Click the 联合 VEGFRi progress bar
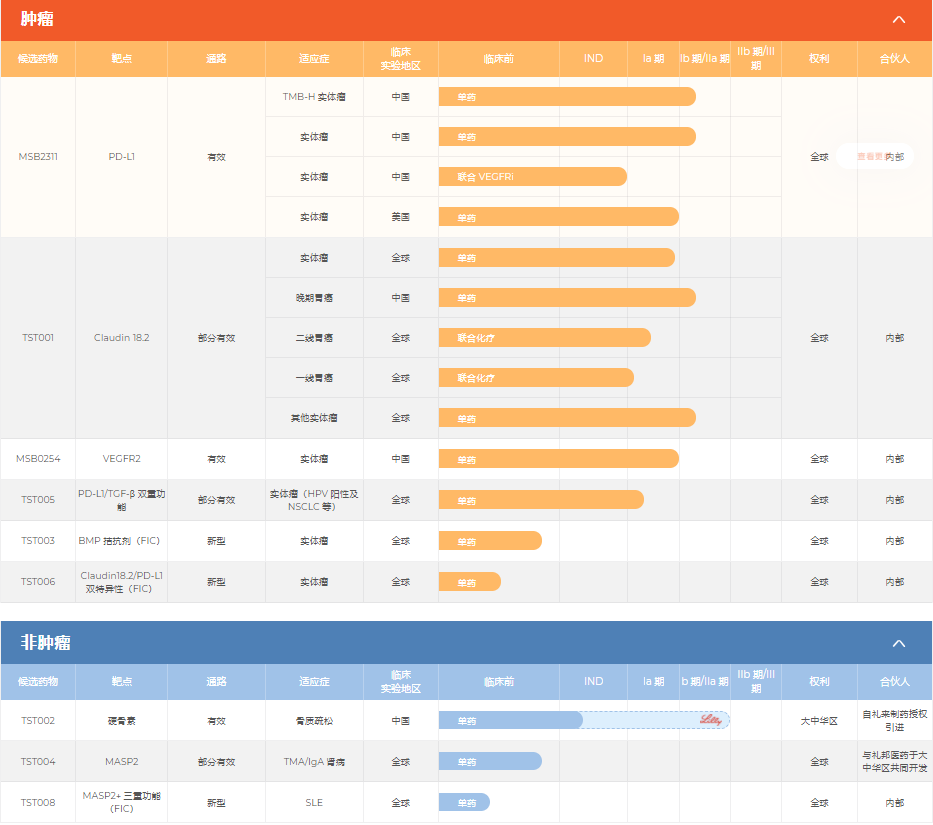The width and height of the screenshot is (933, 825). (x=532, y=177)
